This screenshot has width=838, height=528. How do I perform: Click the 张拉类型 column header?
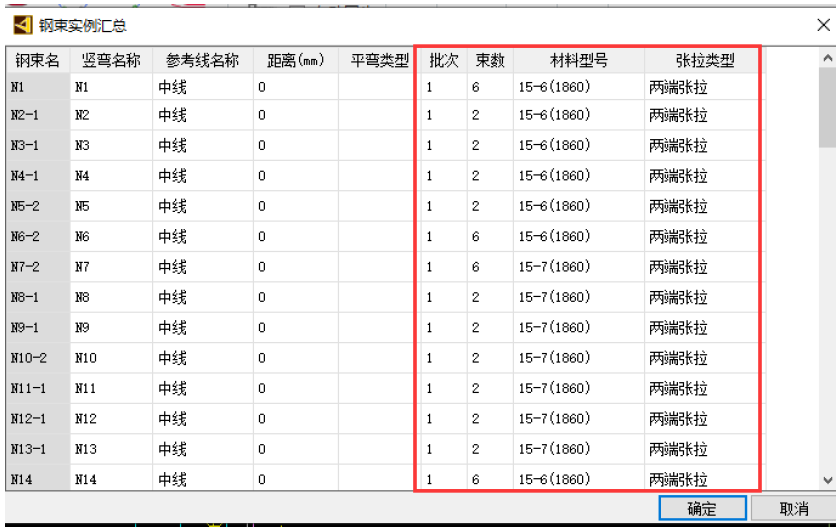(705, 60)
